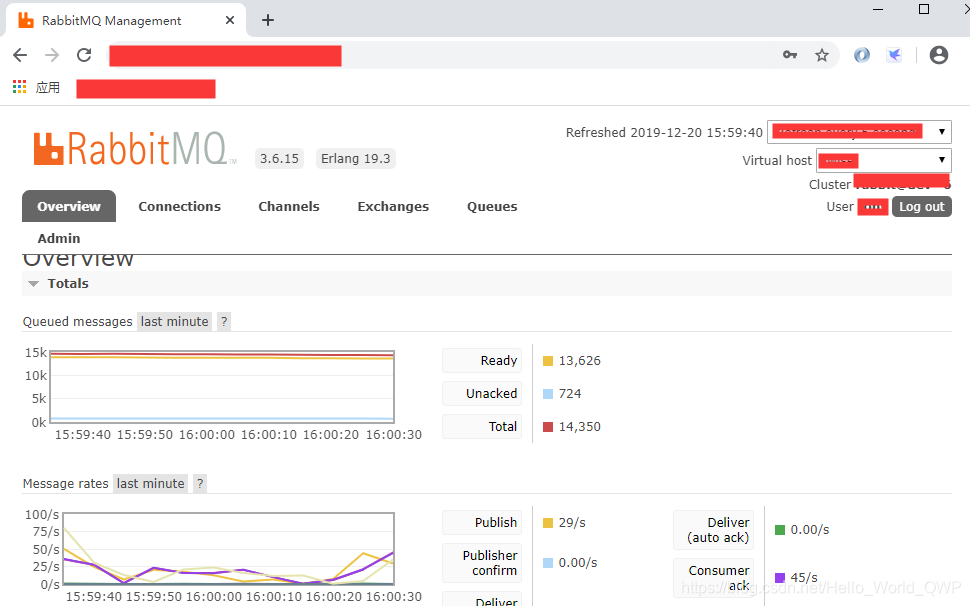Screen dimensions: 970x606
Task: Open the Channels tab
Action: (x=289, y=207)
